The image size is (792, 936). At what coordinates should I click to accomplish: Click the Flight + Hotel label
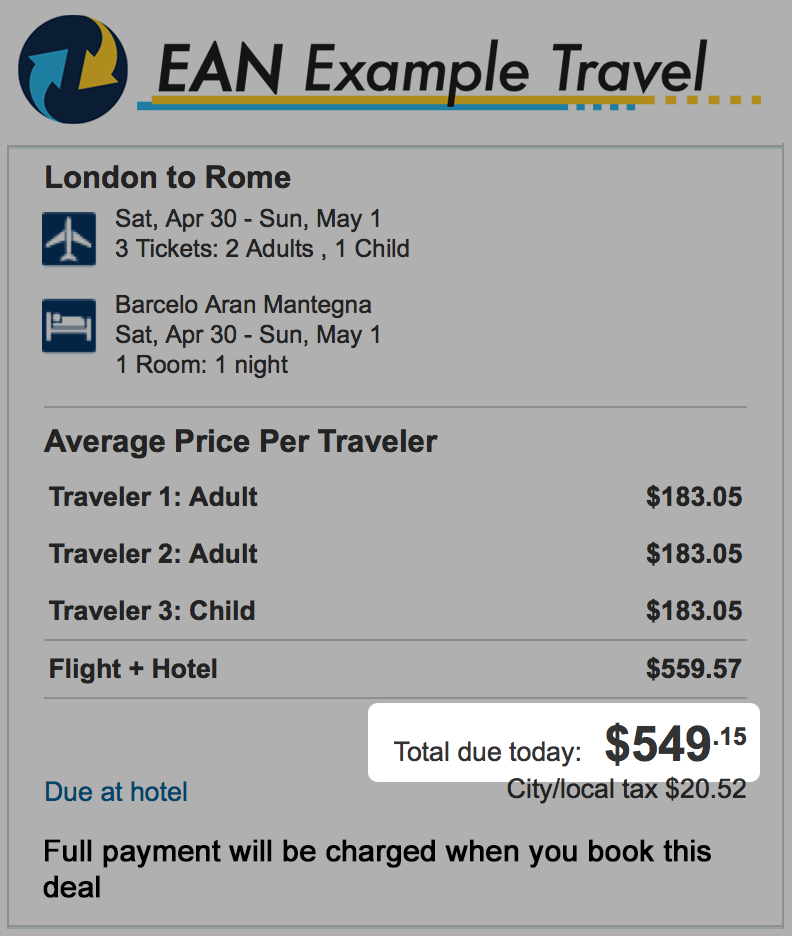coord(133,669)
